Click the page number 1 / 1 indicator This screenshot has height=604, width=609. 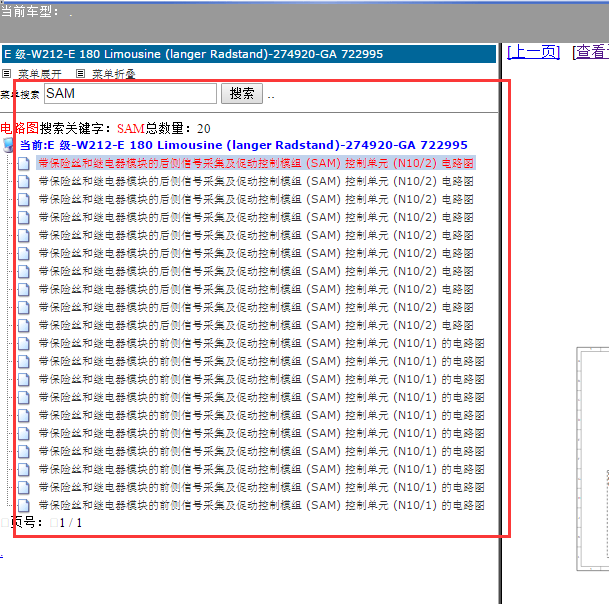tap(70, 523)
